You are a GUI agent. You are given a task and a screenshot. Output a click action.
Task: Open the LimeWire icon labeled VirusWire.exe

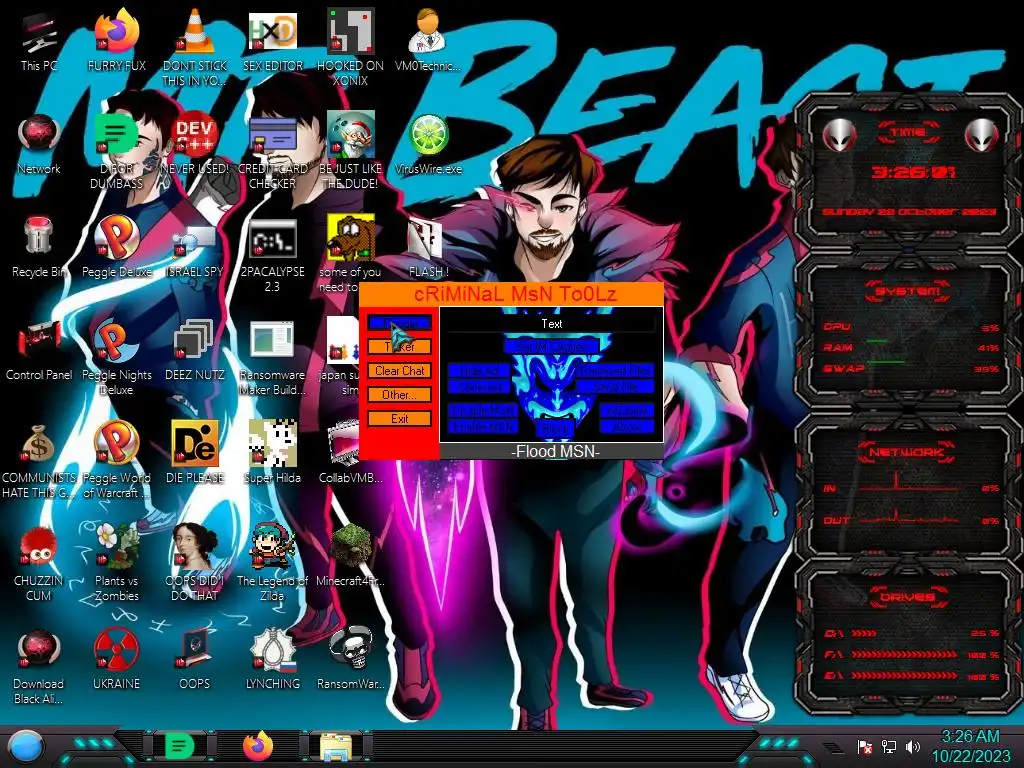pos(428,144)
